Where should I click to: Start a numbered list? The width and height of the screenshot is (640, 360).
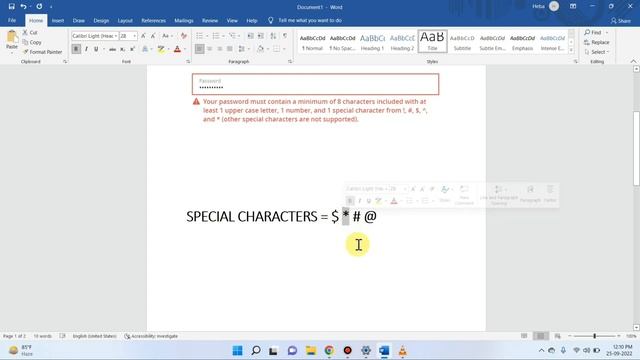(216, 36)
